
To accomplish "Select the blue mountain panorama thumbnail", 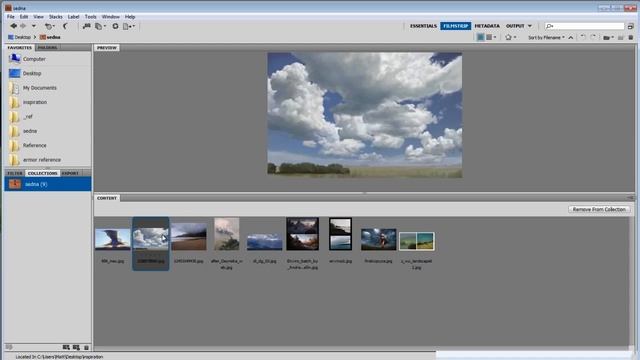I will (264, 242).
